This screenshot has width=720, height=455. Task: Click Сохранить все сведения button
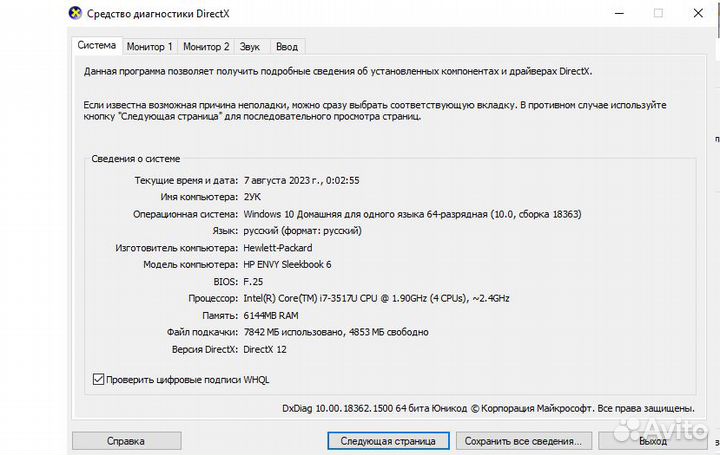pos(523,441)
